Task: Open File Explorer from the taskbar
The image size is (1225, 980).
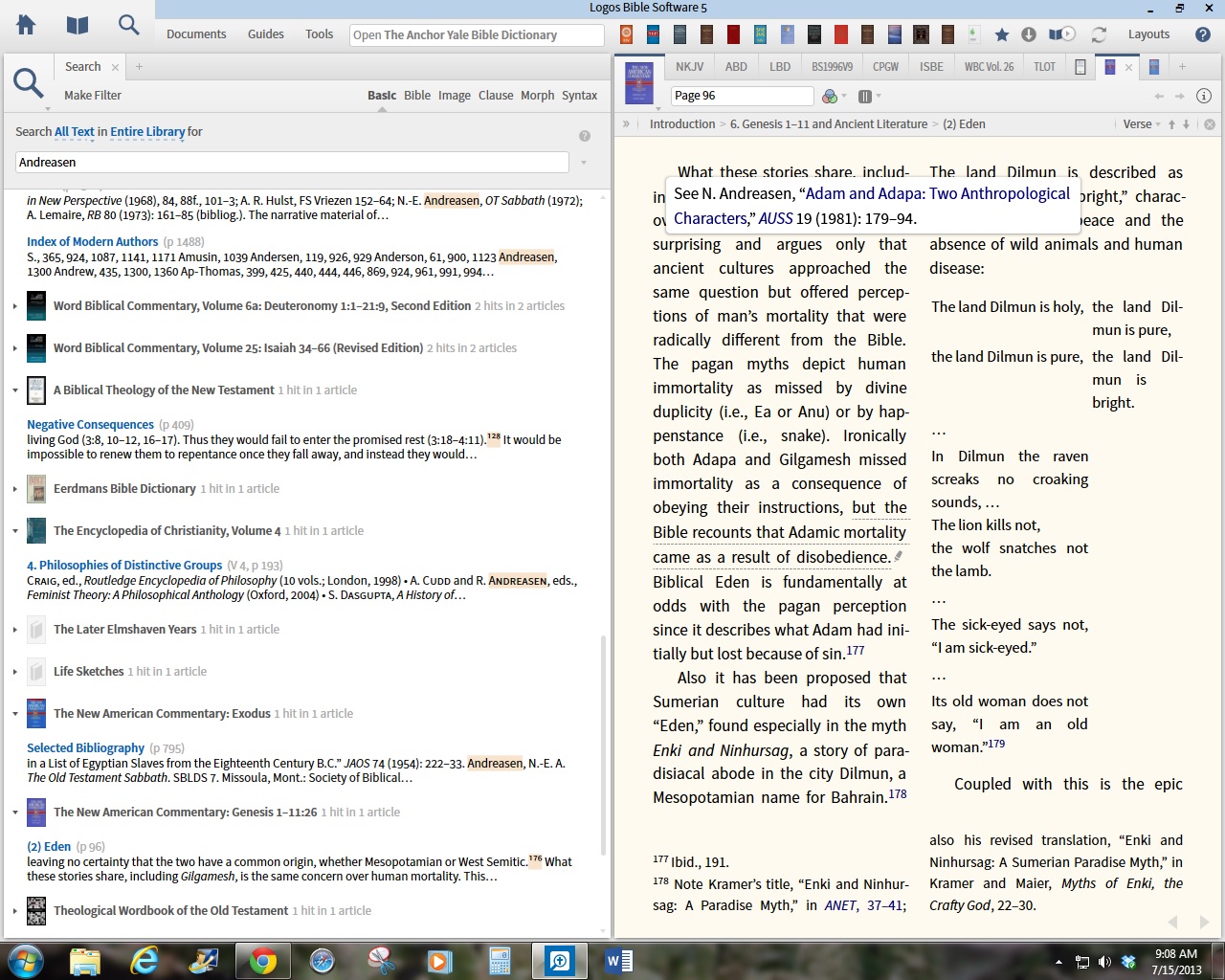Action: pyautogui.click(x=85, y=960)
